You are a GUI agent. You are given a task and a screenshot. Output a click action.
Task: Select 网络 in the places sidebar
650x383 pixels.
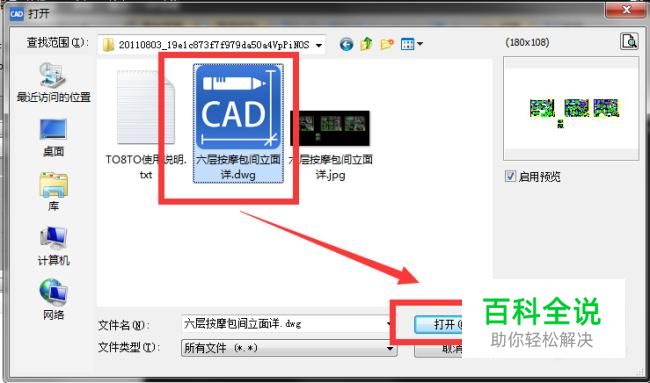point(53,300)
